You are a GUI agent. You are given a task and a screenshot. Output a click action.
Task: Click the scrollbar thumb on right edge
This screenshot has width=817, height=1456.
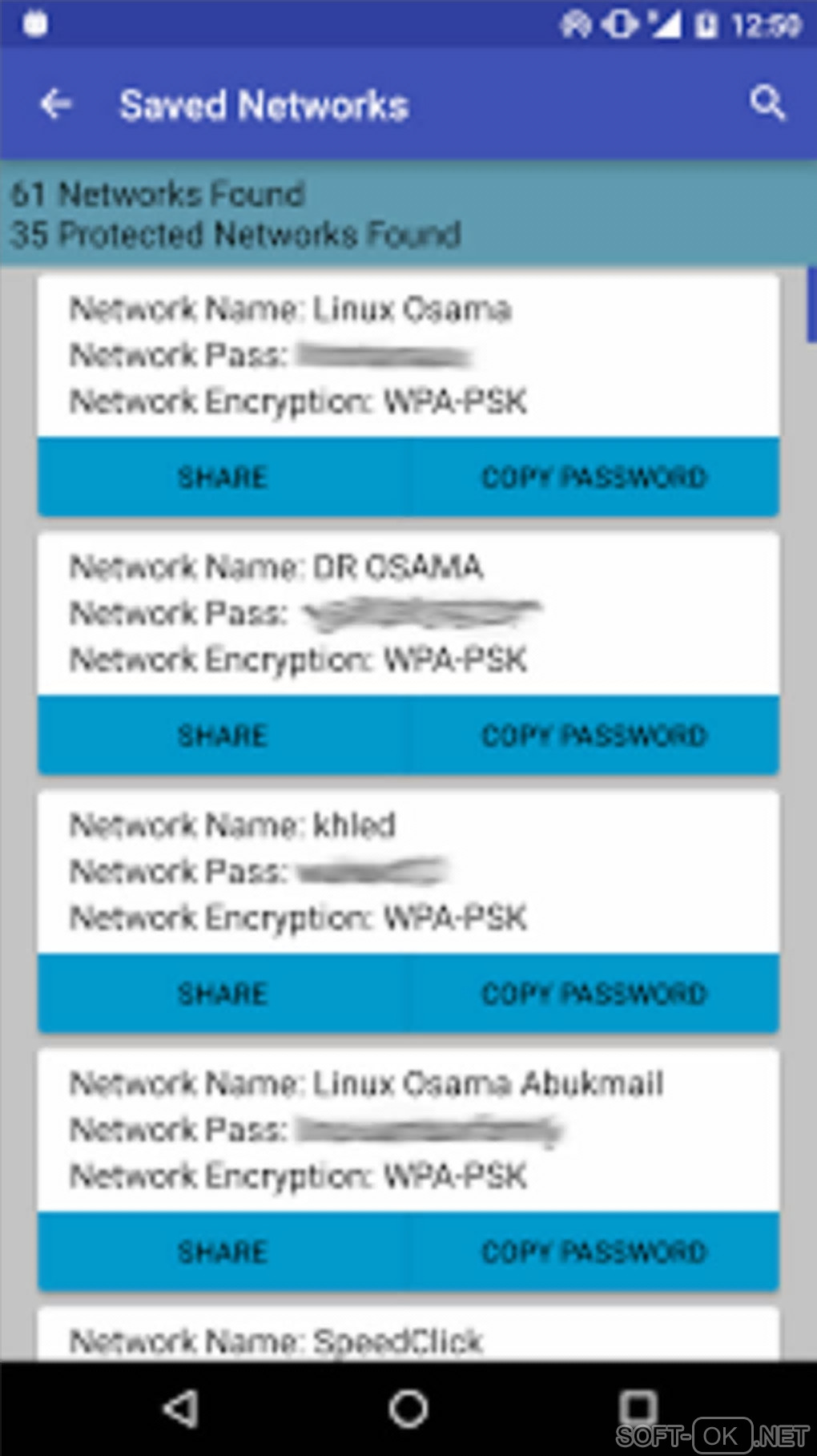coord(811,305)
